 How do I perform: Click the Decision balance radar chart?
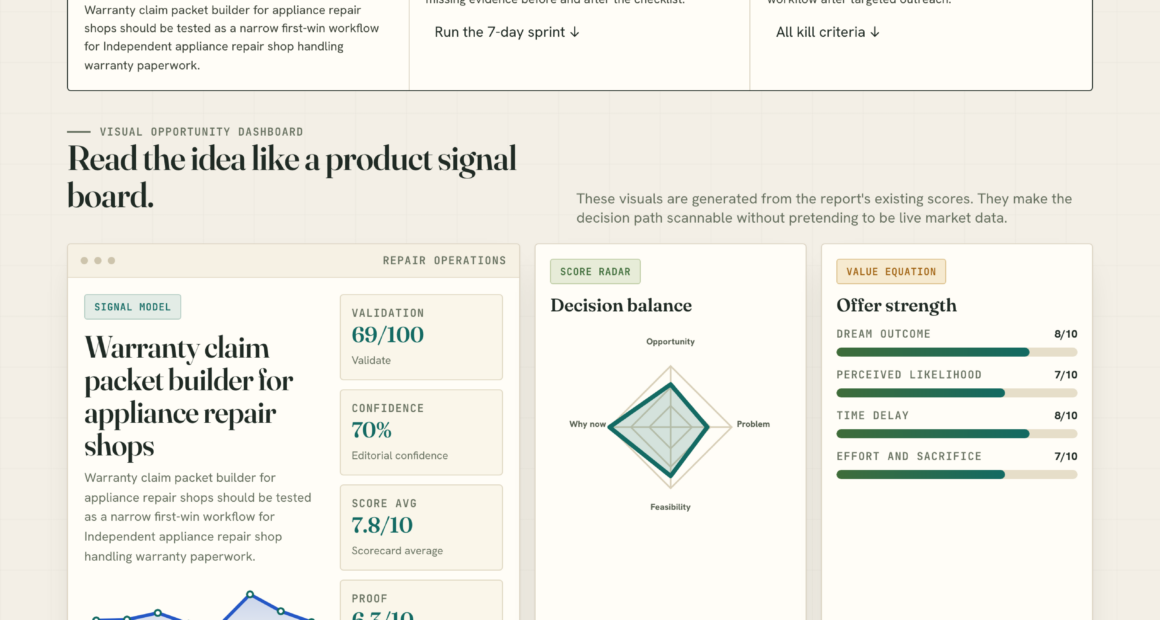pyautogui.click(x=670, y=427)
